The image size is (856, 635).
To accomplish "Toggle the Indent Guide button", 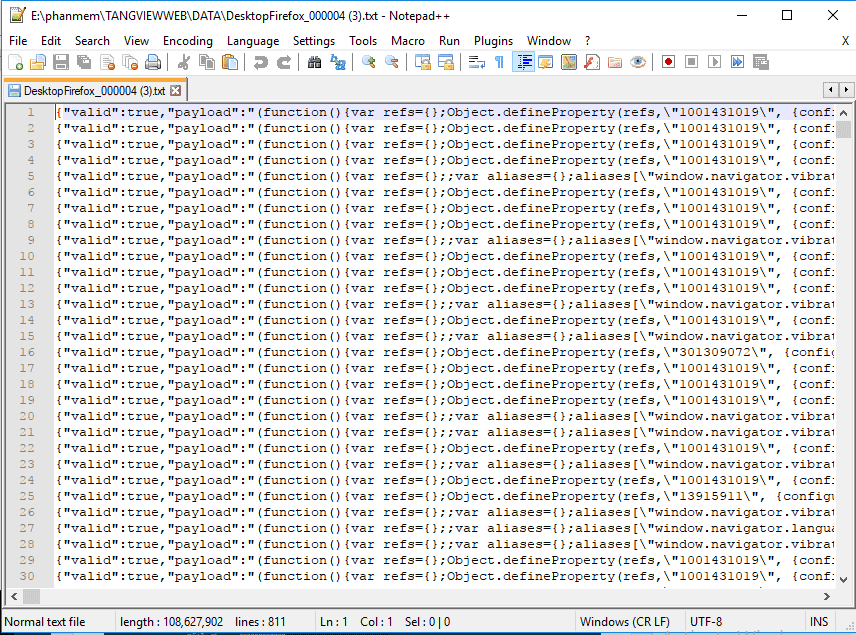I will pyautogui.click(x=523, y=63).
